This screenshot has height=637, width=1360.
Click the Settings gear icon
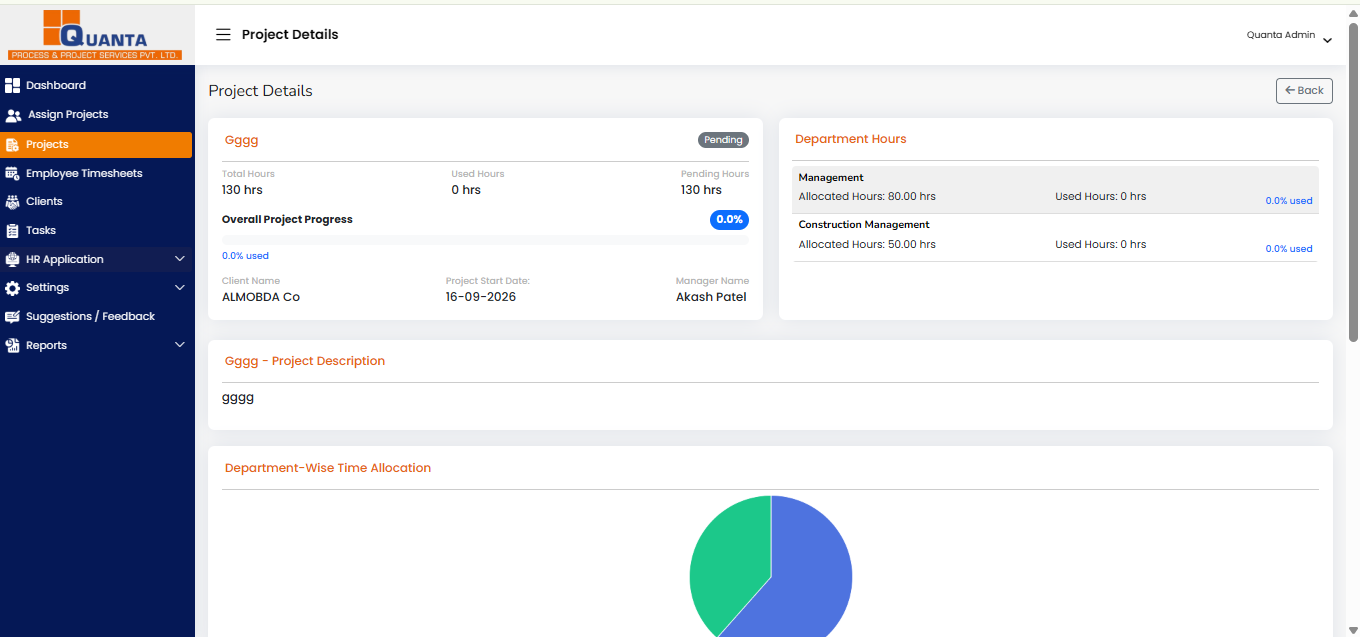(12, 288)
